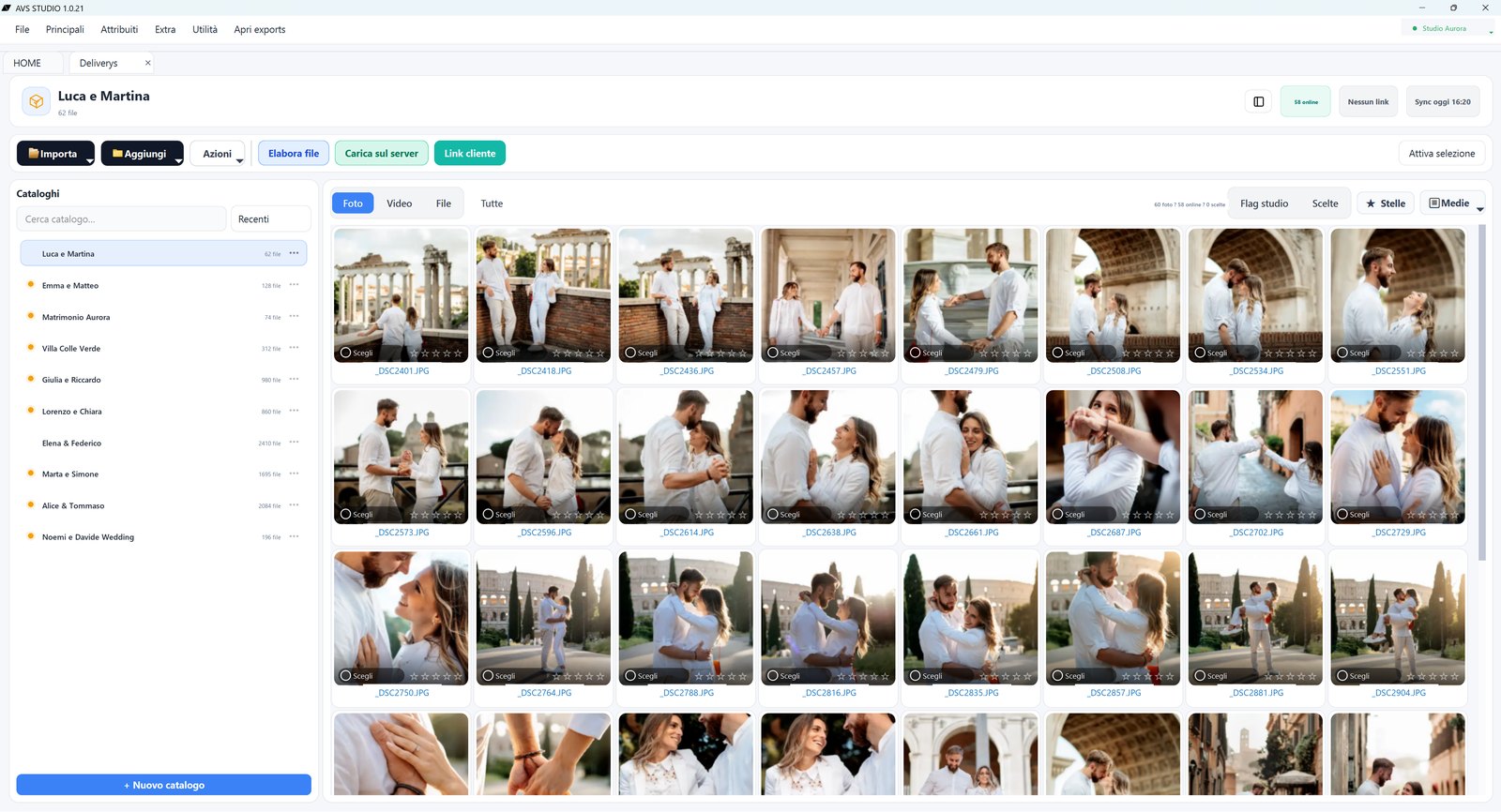Toggle Scegli circle on _DSC2596.JPG
The height and width of the screenshot is (812, 1501).
click(488, 515)
